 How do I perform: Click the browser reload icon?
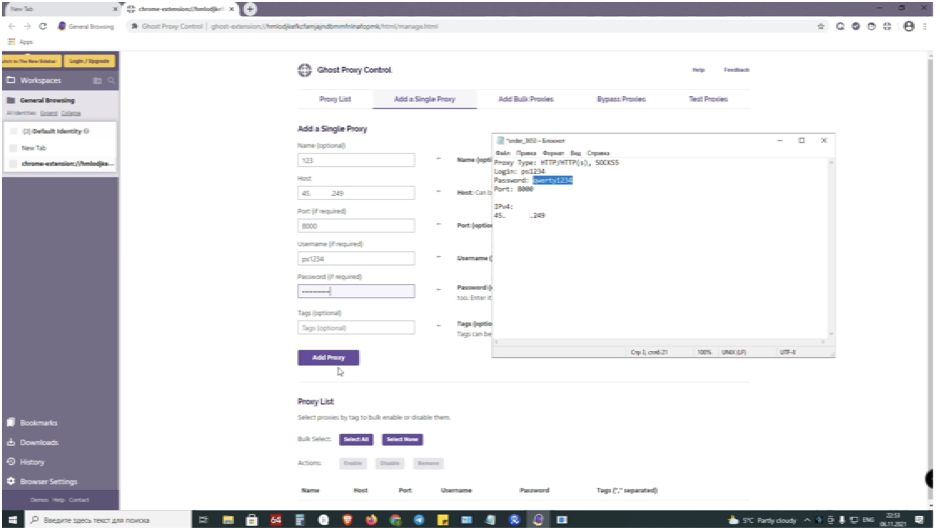[43, 26]
